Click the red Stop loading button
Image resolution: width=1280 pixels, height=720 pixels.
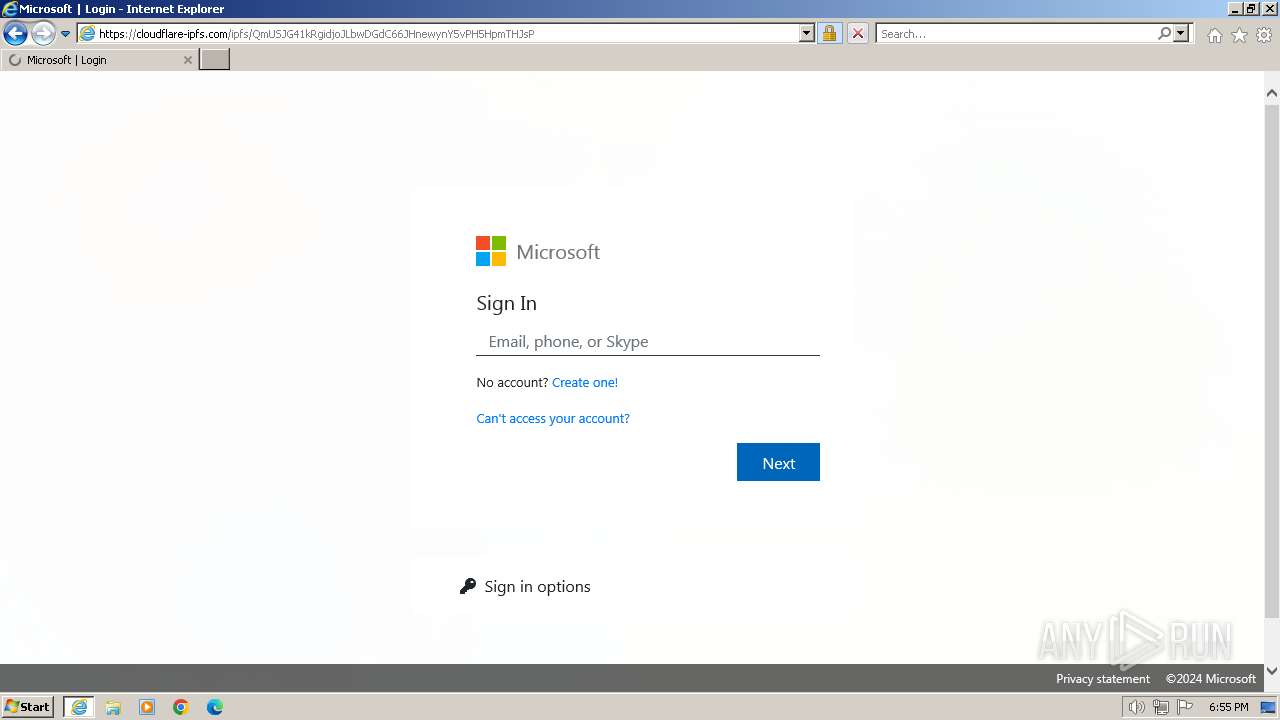click(x=857, y=33)
